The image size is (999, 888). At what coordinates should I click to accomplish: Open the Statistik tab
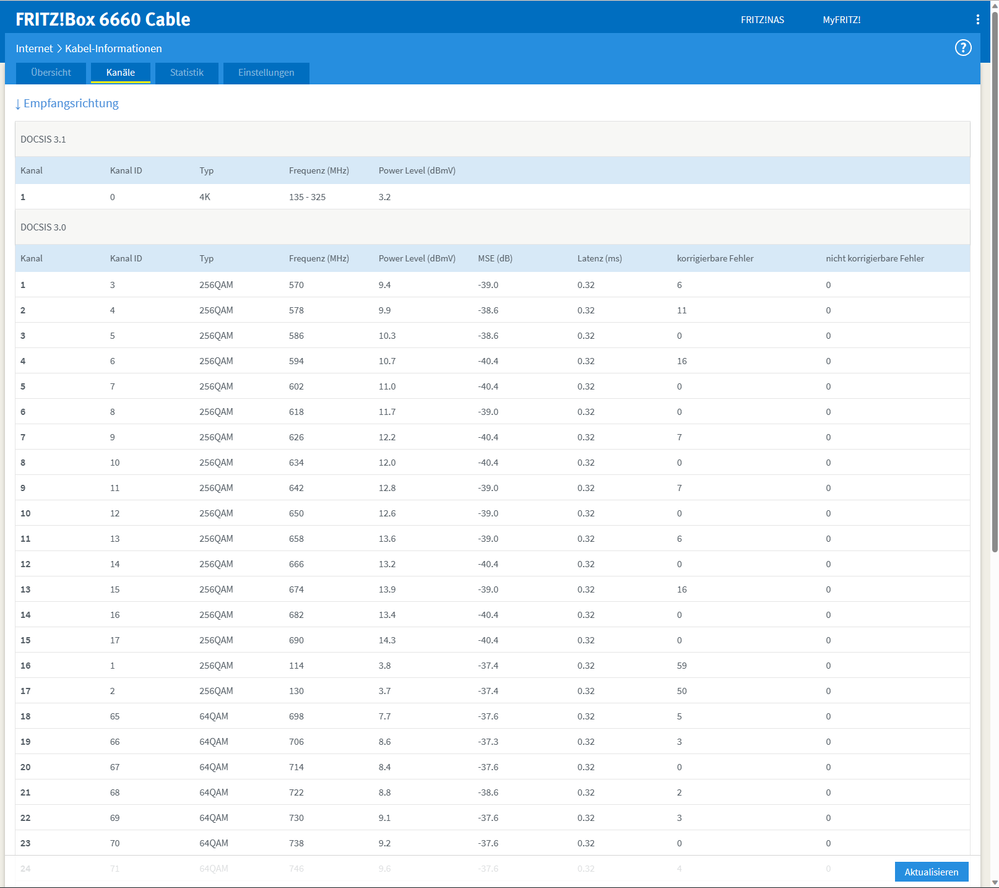pyautogui.click(x=186, y=73)
